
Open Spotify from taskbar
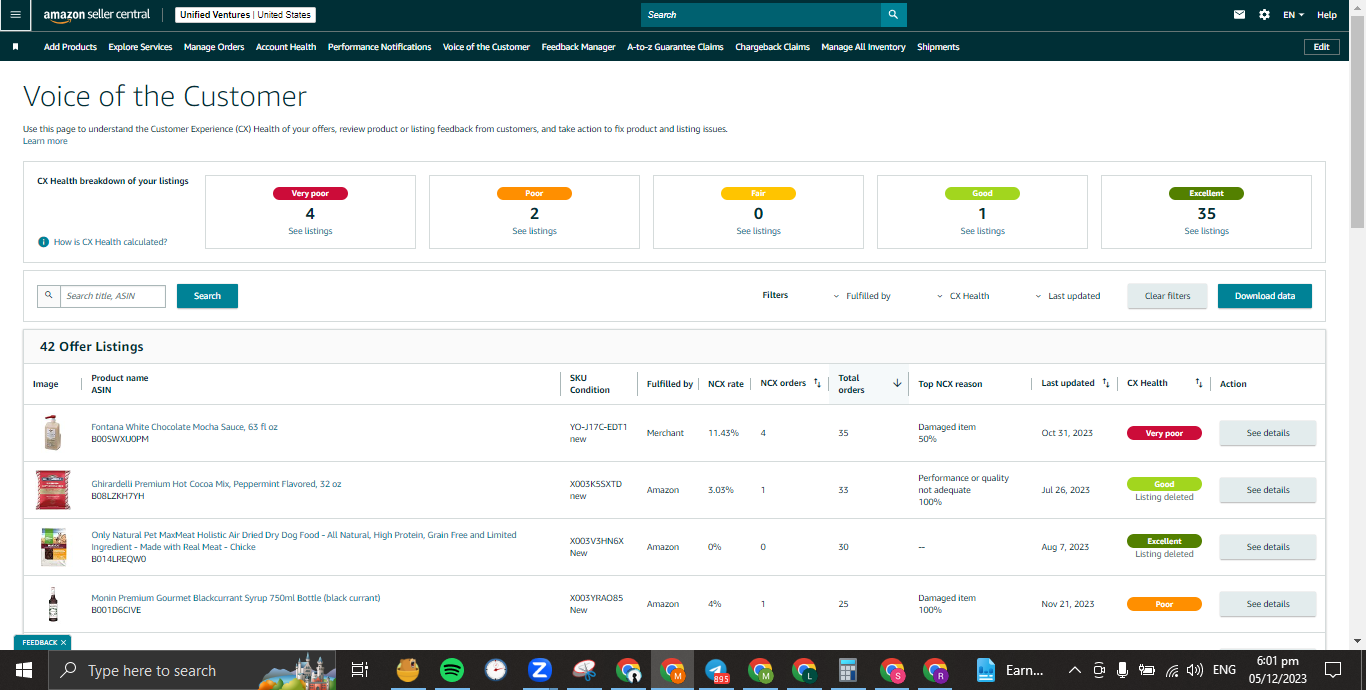point(451,670)
